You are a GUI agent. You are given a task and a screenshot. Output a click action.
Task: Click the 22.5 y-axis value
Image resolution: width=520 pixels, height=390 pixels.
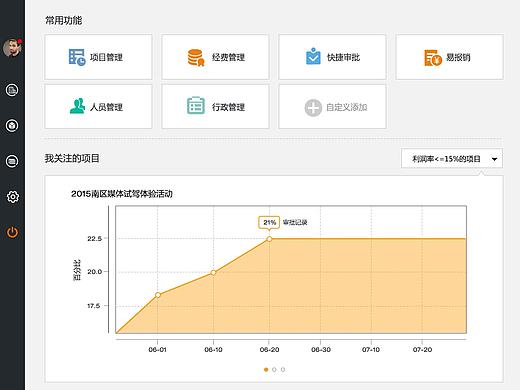click(94, 238)
